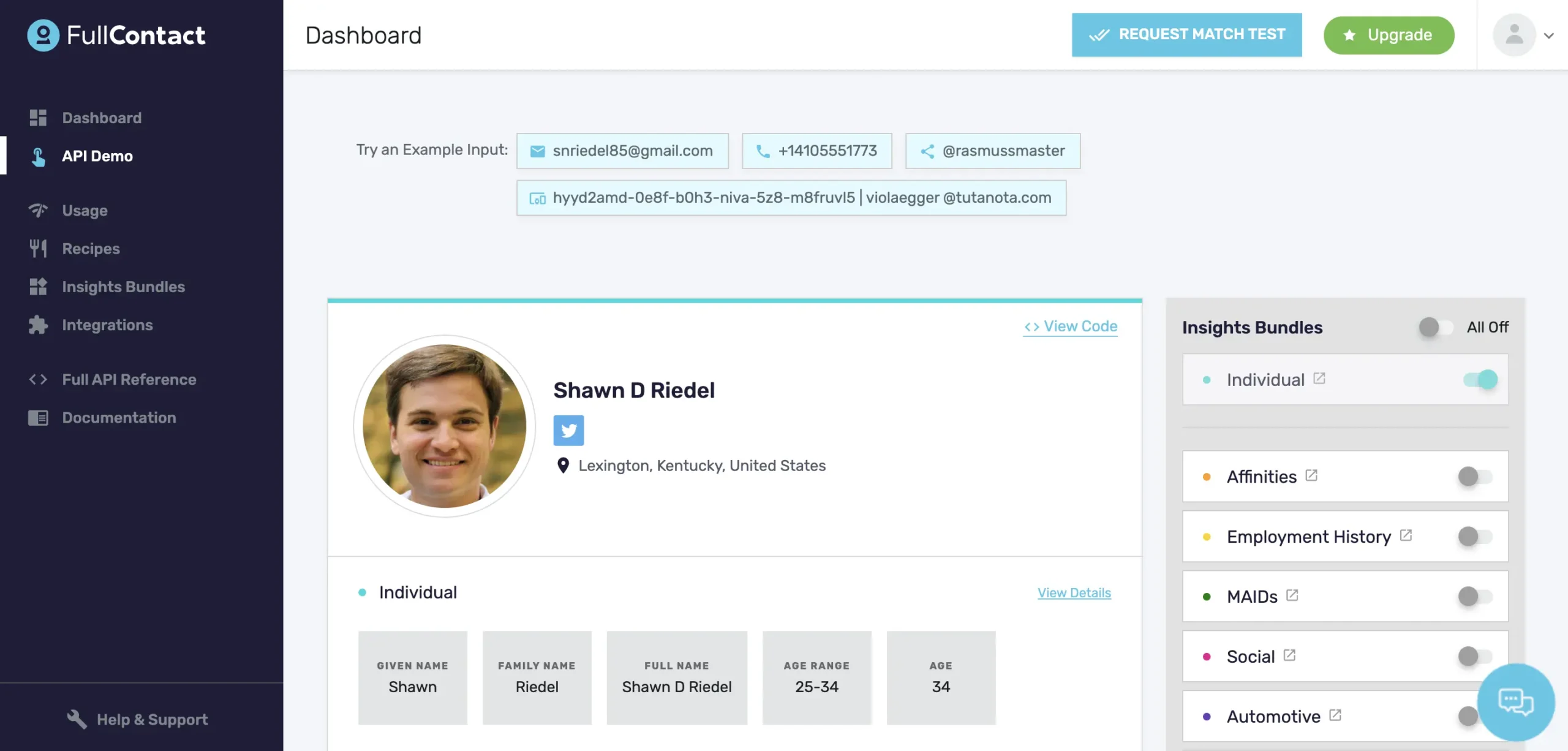Screen dimensions: 1568x751
Task: Click the share icon in @rasmussmaster example
Action: (x=927, y=151)
